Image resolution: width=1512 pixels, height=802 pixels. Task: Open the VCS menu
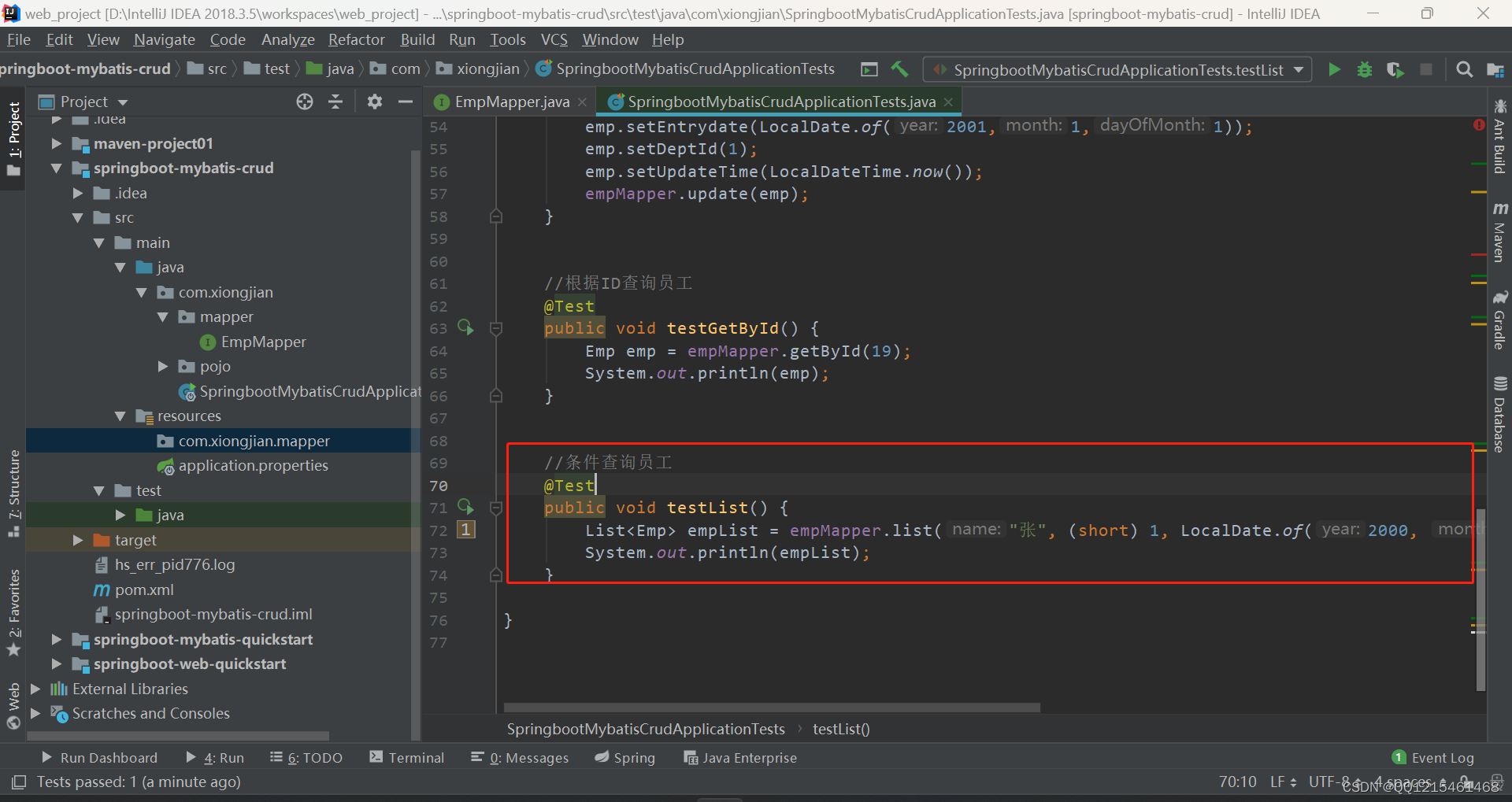[554, 39]
